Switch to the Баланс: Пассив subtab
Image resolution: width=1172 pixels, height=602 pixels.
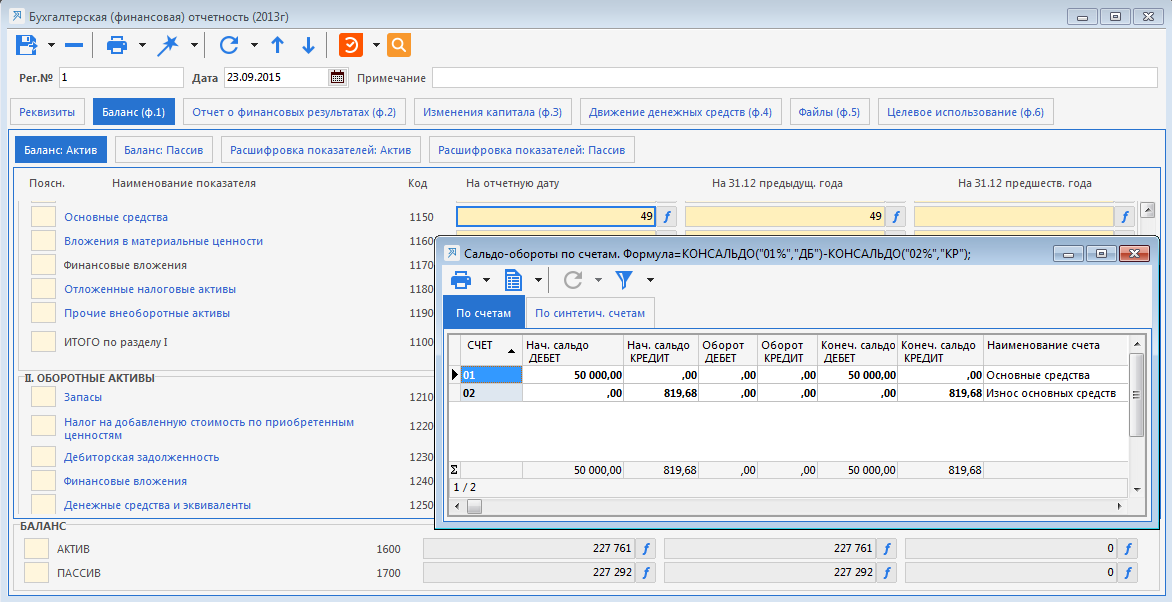[164, 150]
